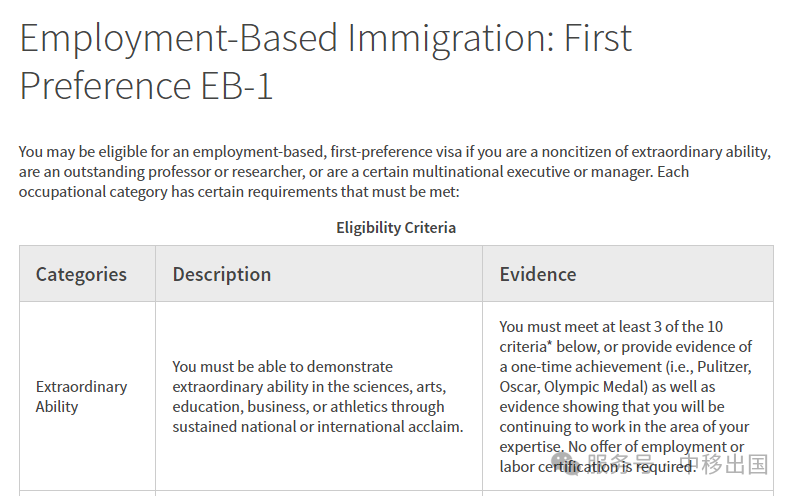
Task: Click the description text 'You must be able to demonstrate'
Action: 283,366
